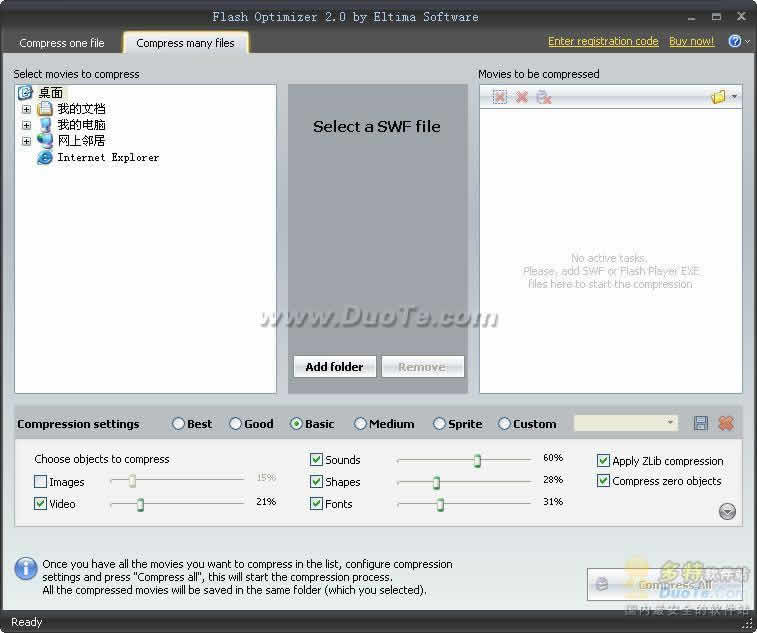Switch to Compress many files tab

[185, 43]
